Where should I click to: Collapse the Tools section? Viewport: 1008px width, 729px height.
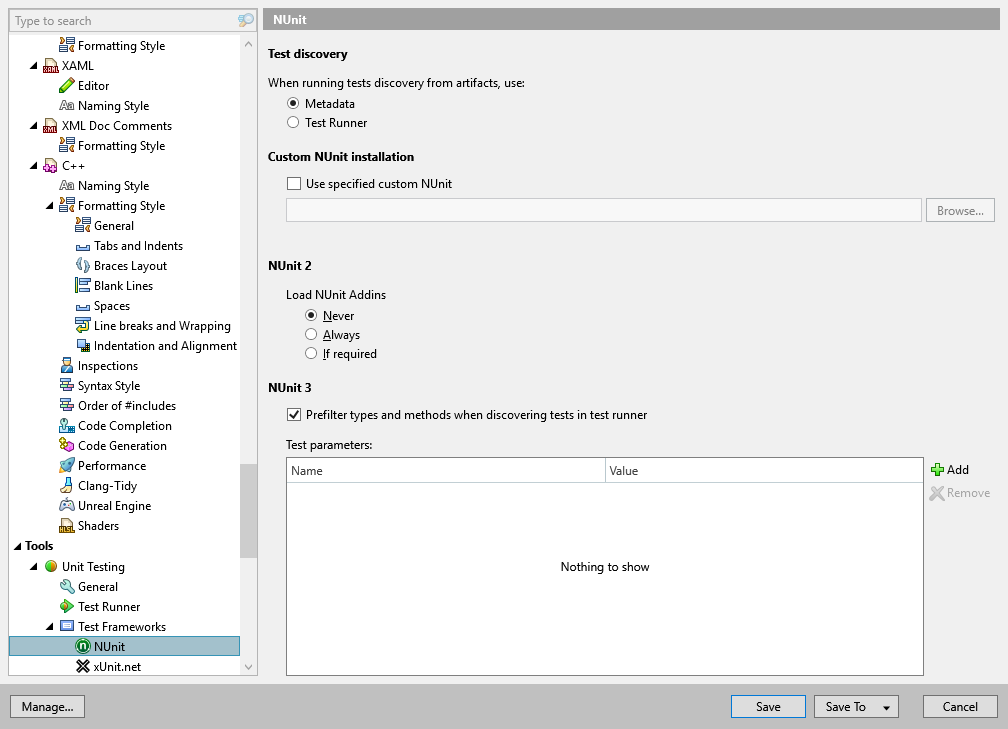(x=17, y=546)
